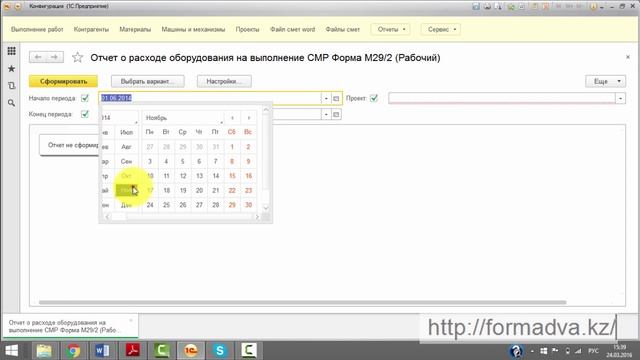Click the Начало периода date input field
Viewport: 640px width, 360px height.
pyautogui.click(x=210, y=98)
